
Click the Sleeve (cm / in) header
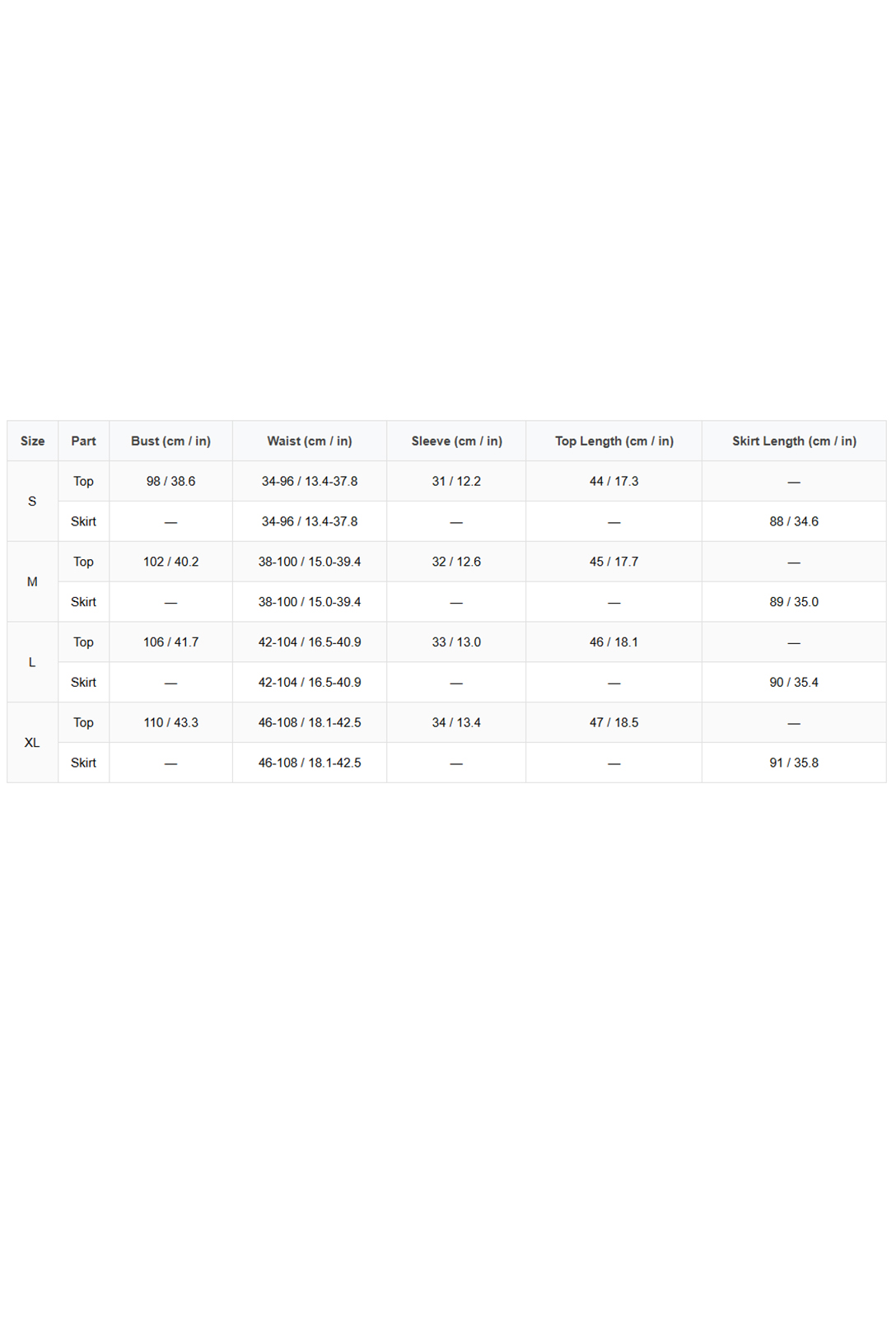456,441
